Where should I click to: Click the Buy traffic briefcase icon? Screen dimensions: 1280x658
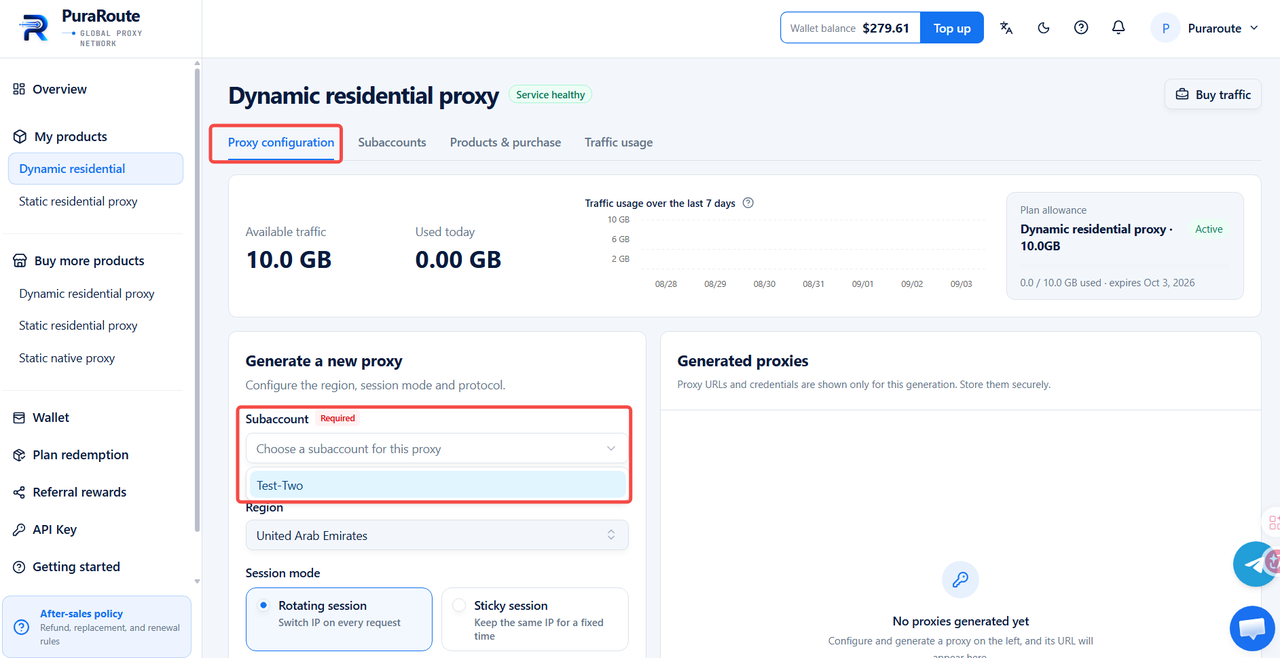point(1182,95)
